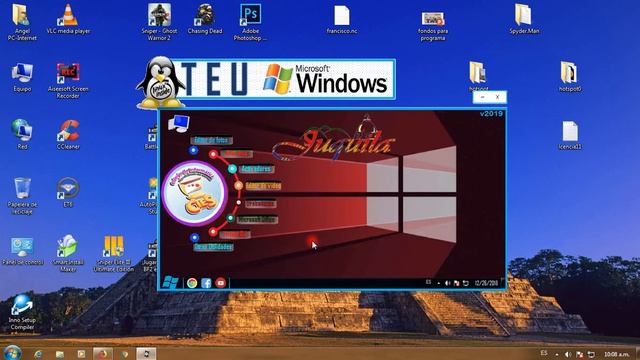Click the speaker icon in the launcher's tray
This screenshot has height=360, width=640.
(447, 283)
